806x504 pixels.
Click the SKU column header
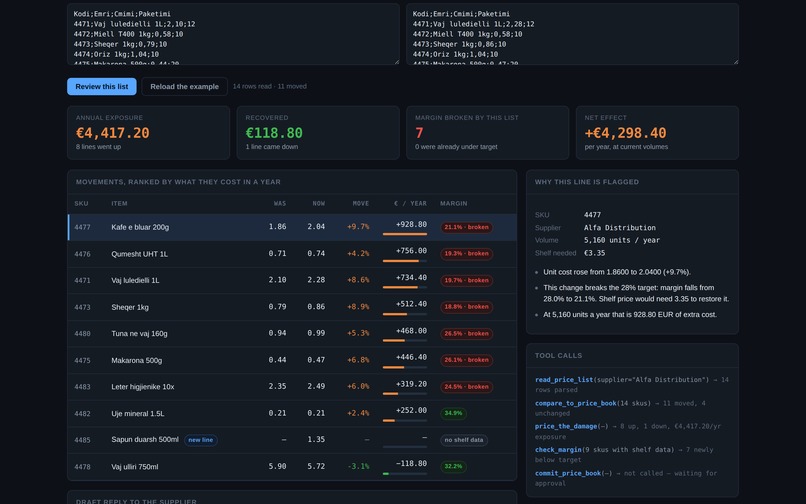pyautogui.click(x=81, y=204)
